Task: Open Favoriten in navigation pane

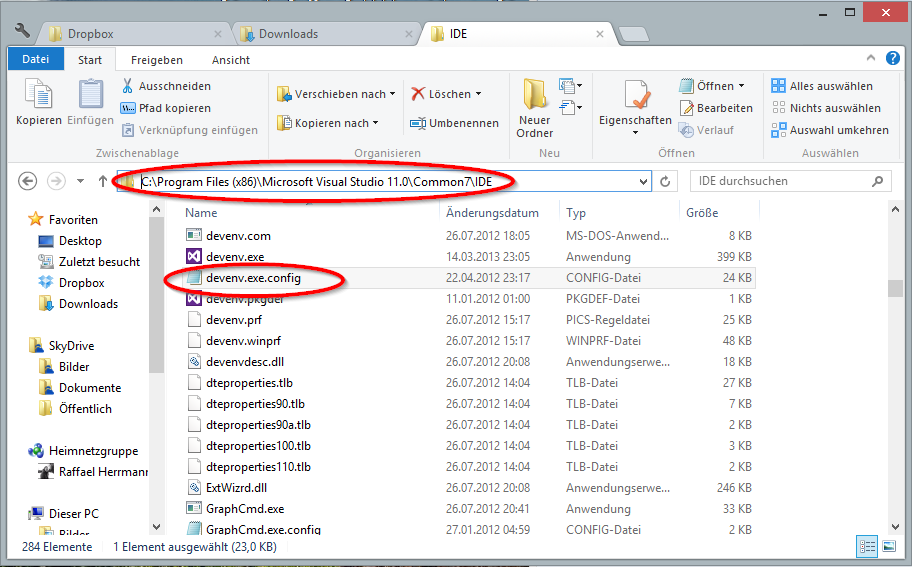Action: (x=73, y=220)
